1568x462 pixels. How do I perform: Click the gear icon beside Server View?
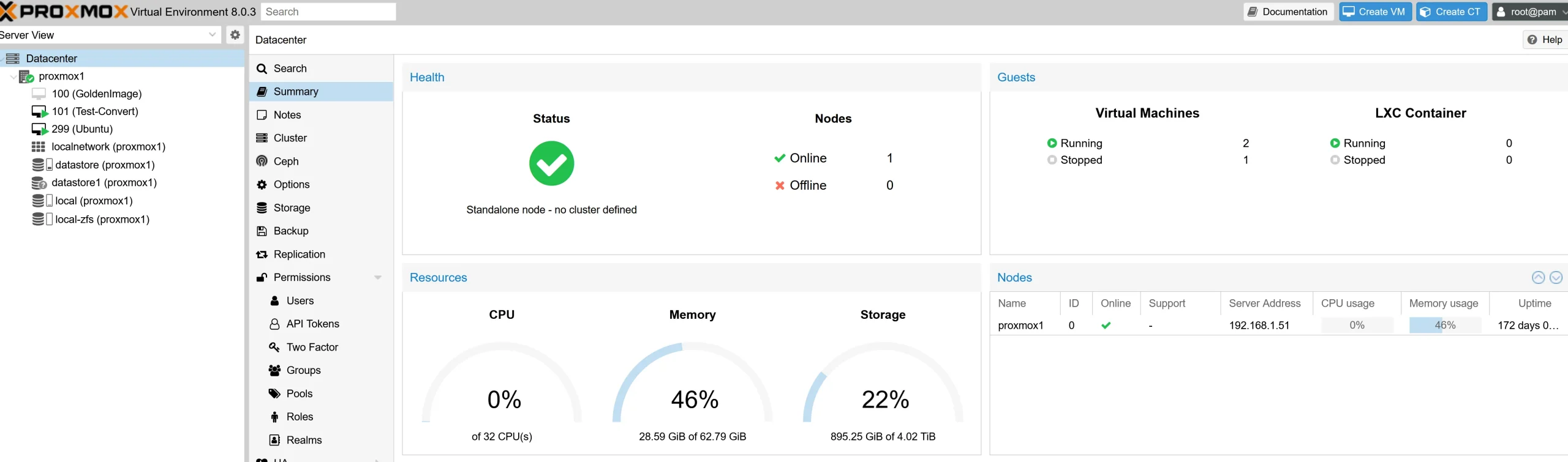coord(235,35)
